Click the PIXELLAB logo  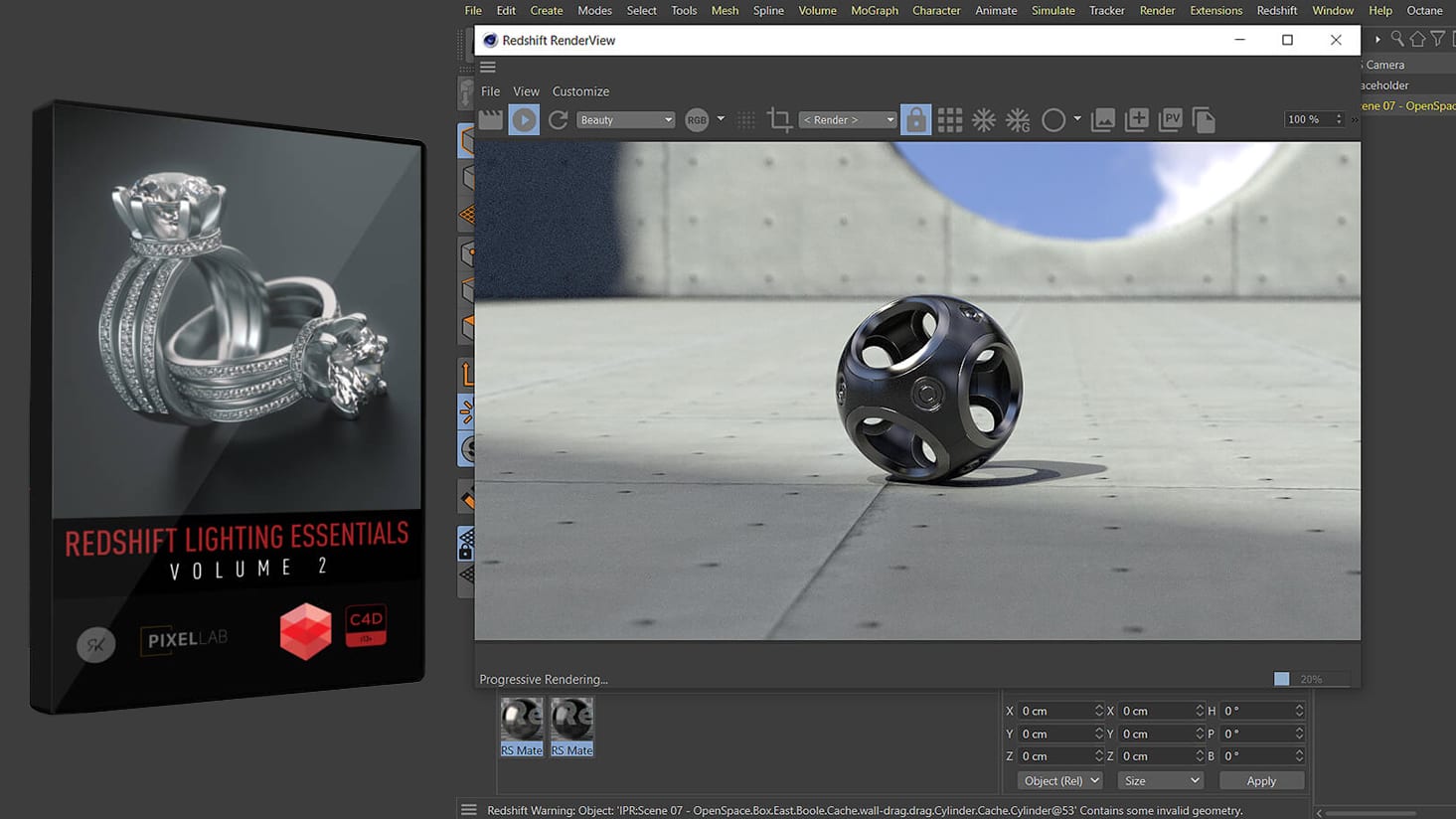pyautogui.click(x=184, y=639)
